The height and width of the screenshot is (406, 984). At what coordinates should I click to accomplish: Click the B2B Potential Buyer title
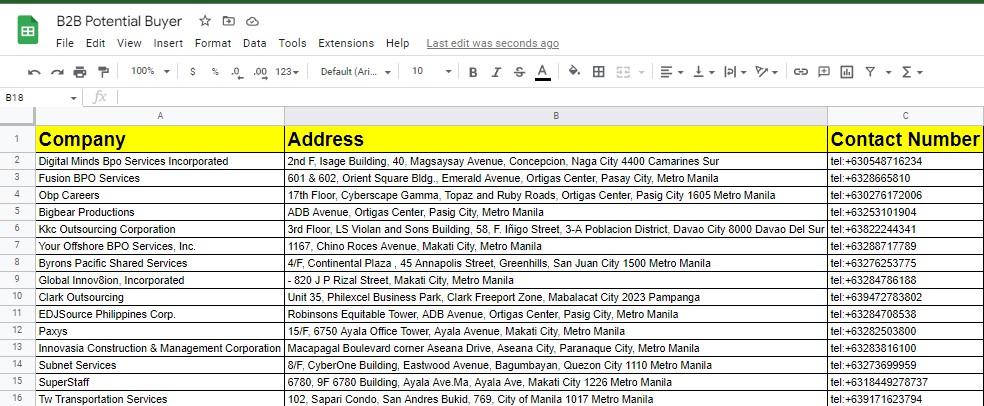(119, 21)
